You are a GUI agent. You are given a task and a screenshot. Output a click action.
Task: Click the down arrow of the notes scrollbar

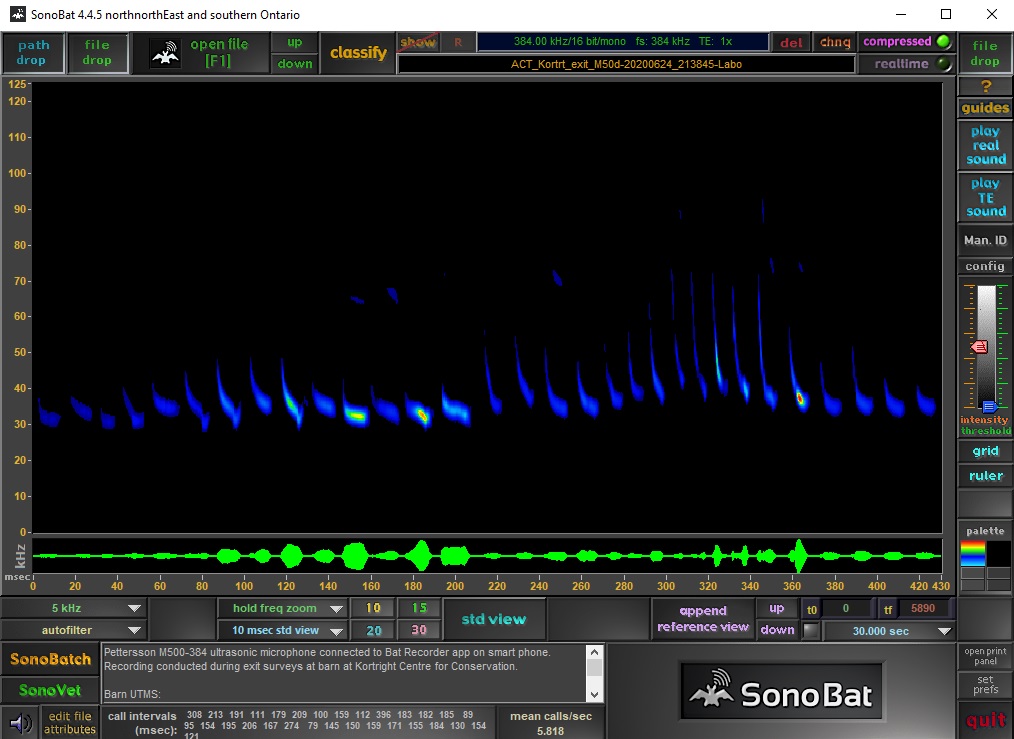pyautogui.click(x=594, y=694)
